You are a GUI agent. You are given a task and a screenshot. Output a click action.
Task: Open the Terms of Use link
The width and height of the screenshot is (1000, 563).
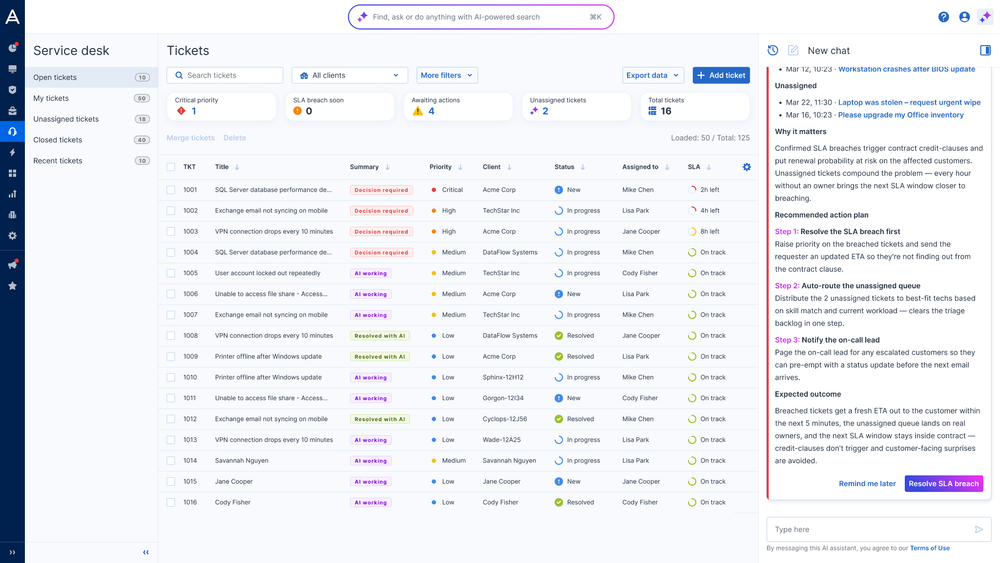929,548
